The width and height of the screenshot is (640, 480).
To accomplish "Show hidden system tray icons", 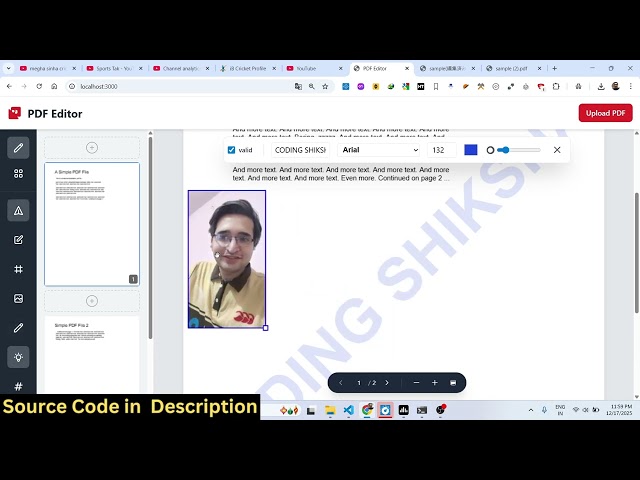I will (531, 410).
